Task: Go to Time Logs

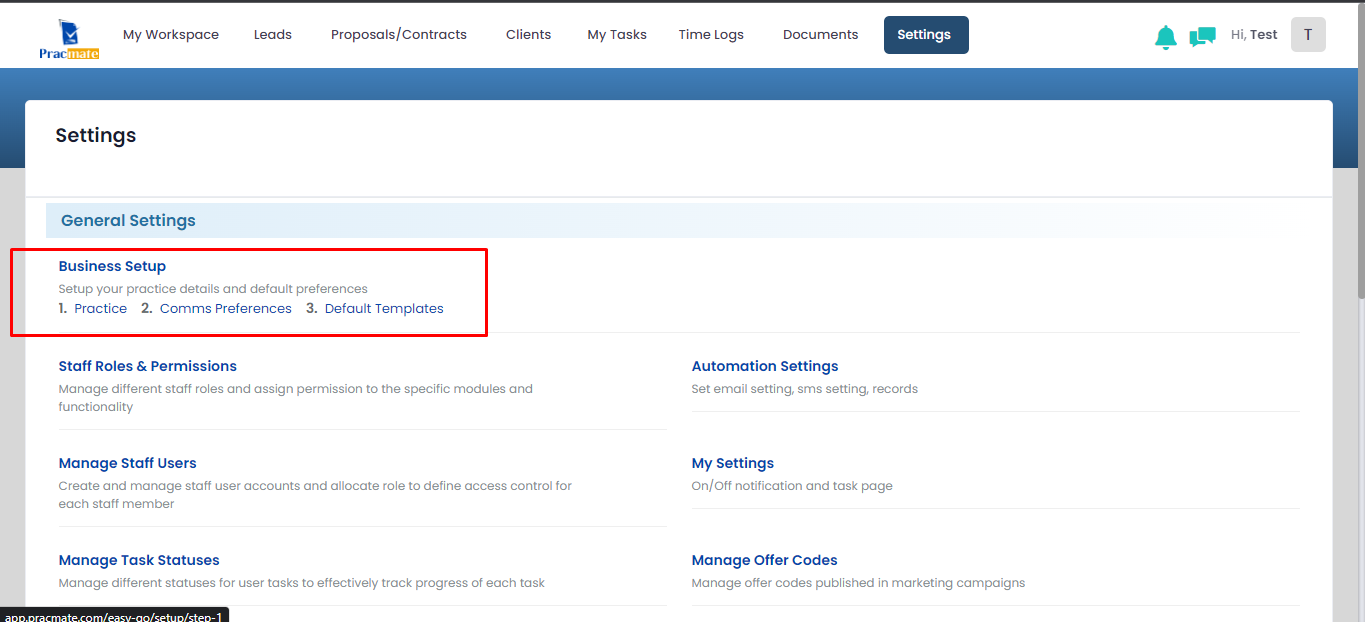Action: (711, 34)
